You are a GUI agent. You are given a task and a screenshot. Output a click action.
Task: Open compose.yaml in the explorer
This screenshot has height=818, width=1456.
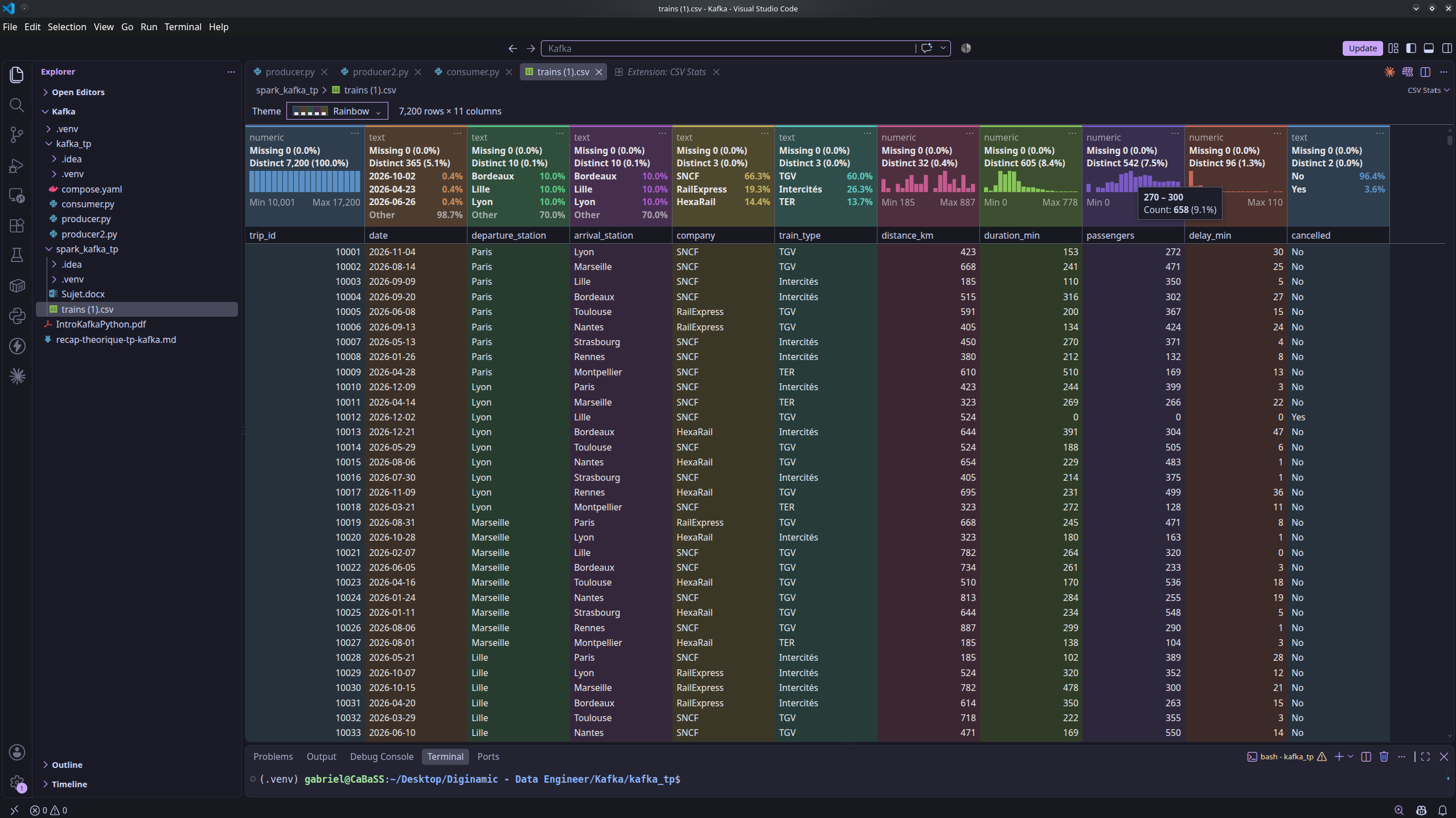pyautogui.click(x=91, y=189)
